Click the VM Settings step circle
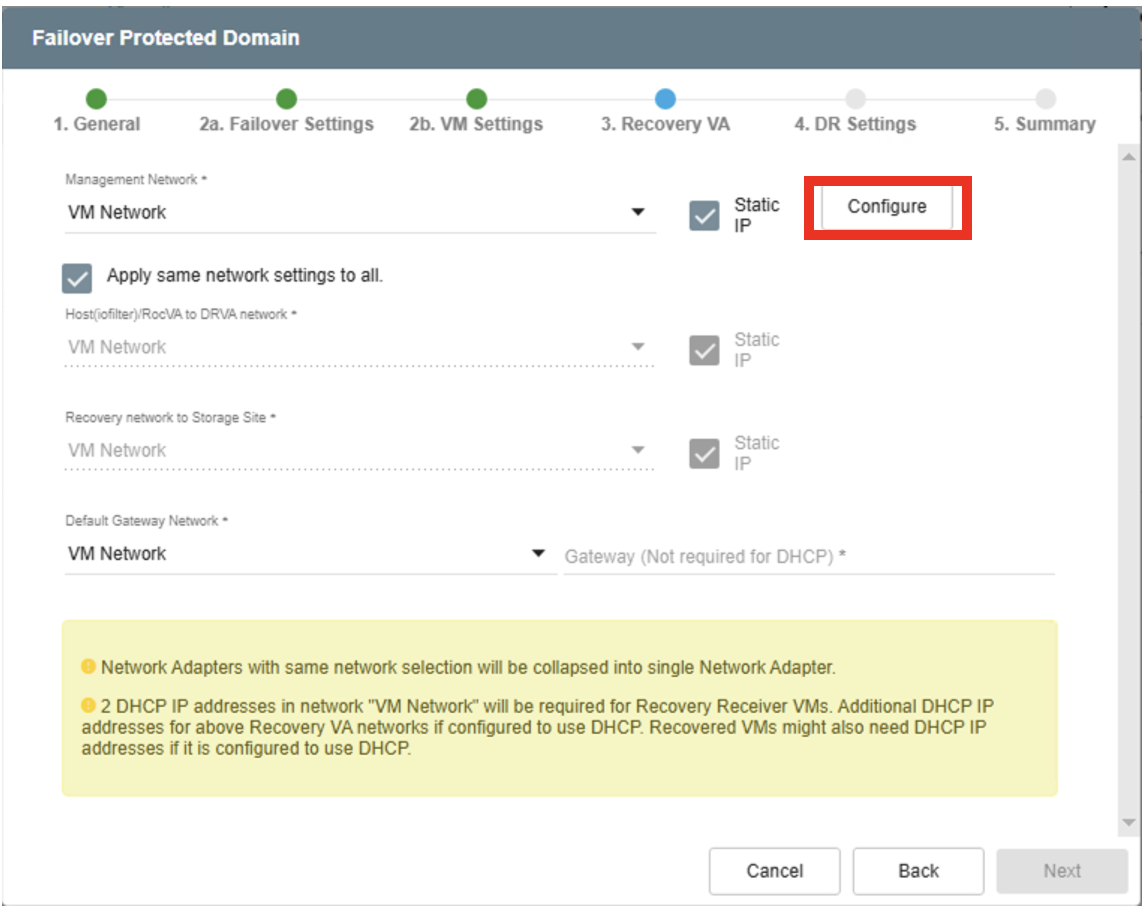The image size is (1144, 916). point(476,99)
